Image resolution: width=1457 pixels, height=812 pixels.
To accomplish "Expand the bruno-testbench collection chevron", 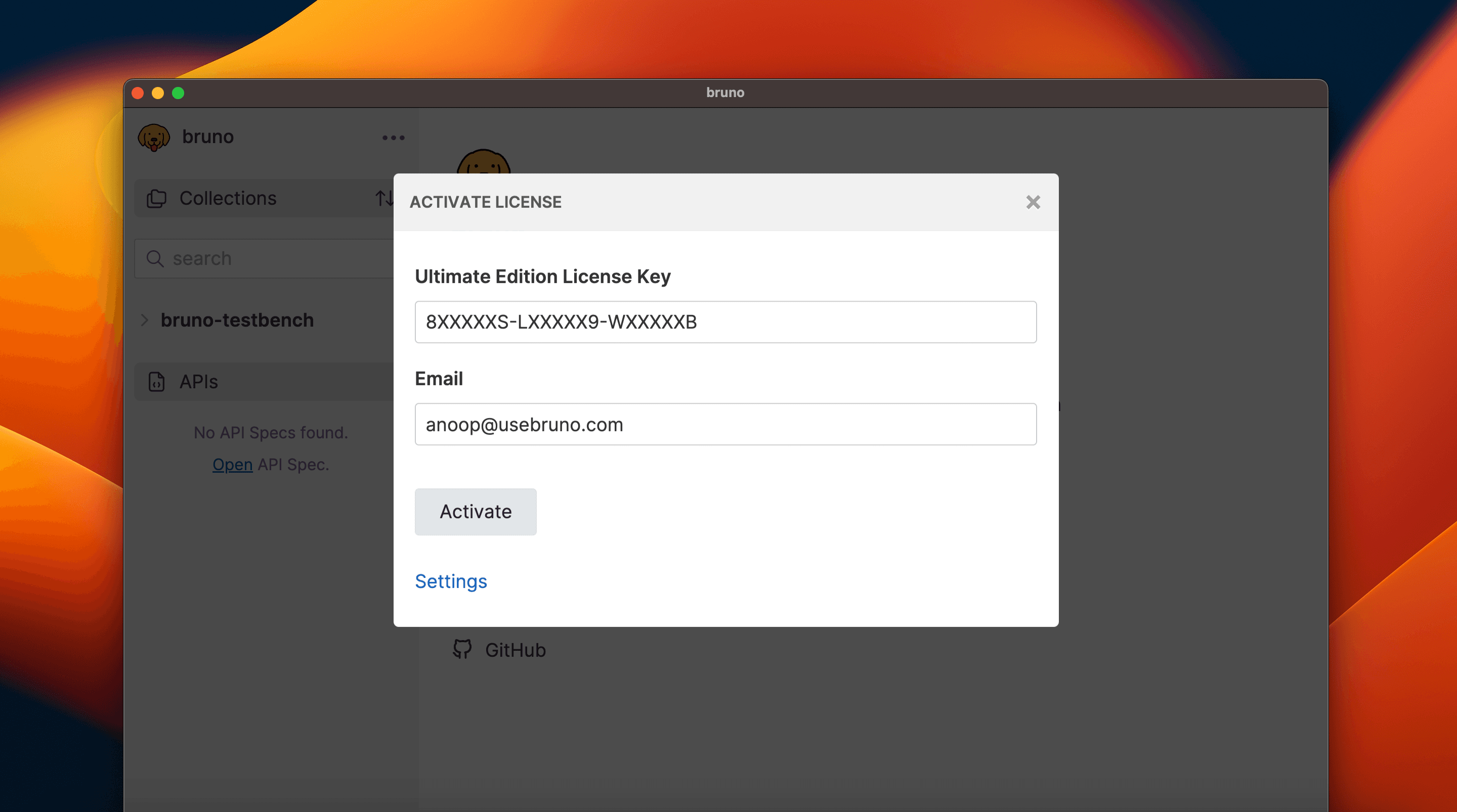I will coord(145,320).
